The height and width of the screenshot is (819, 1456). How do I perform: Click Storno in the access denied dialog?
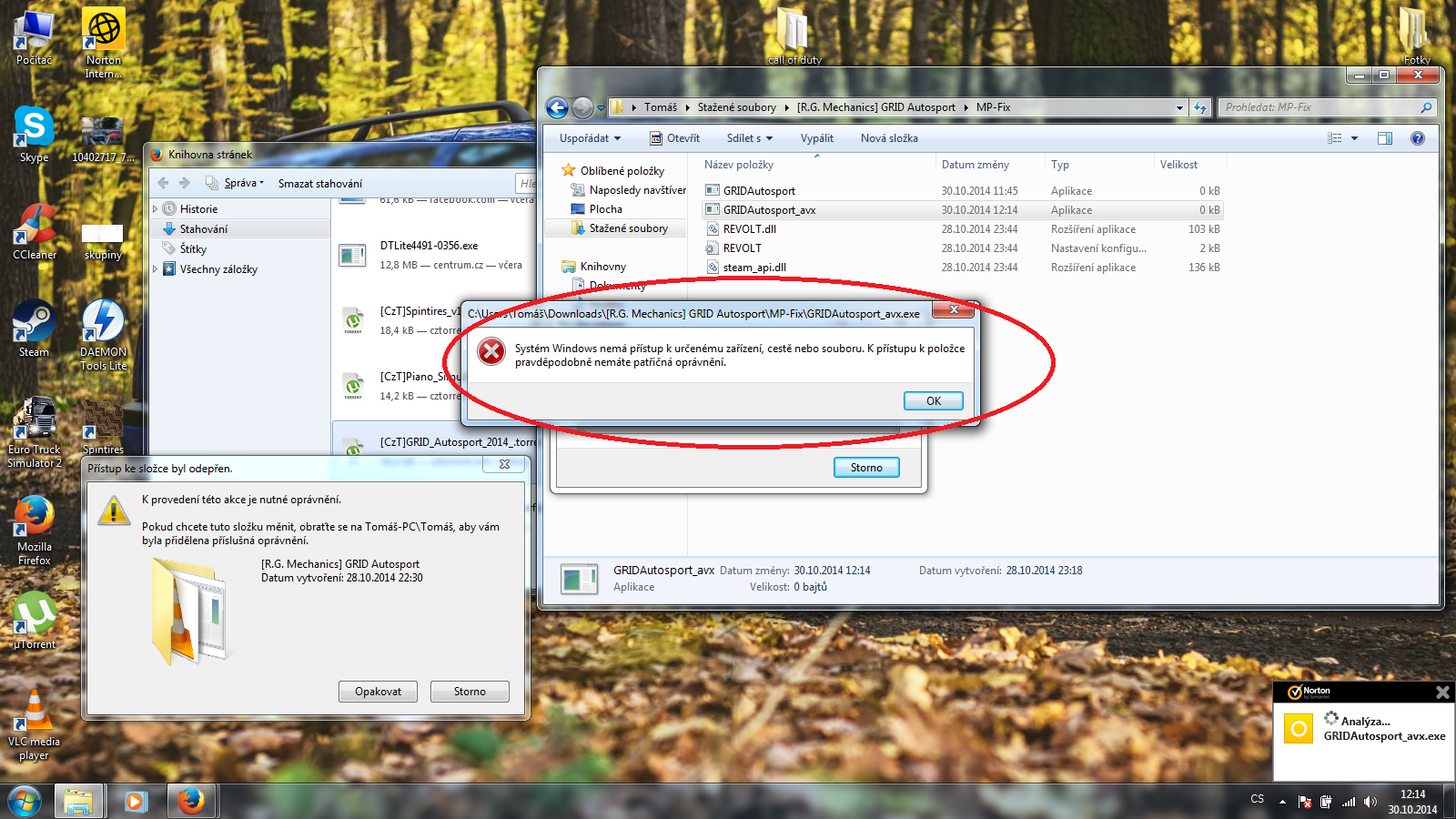click(x=470, y=692)
